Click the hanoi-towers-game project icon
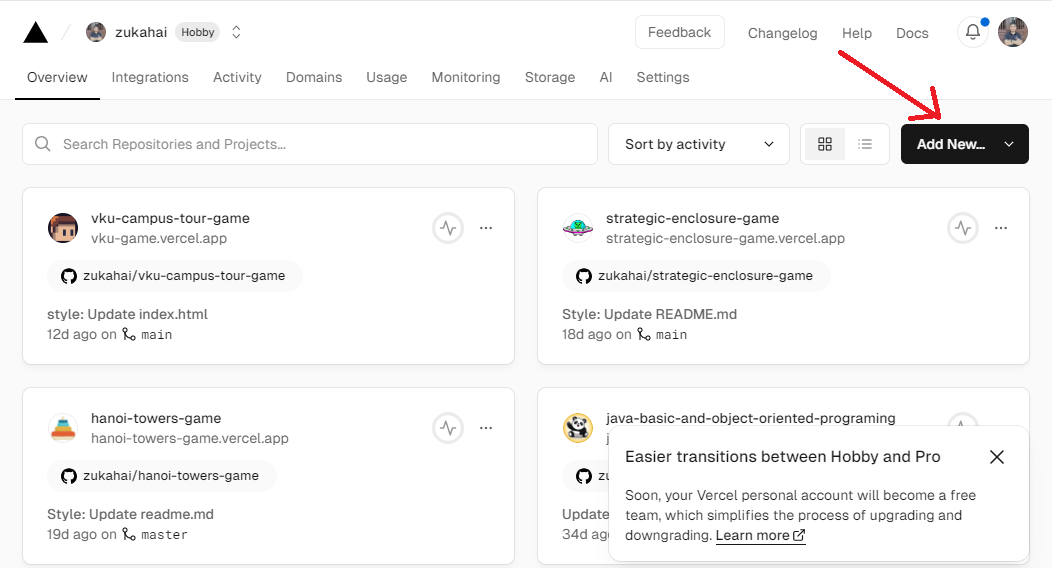This screenshot has height=568, width=1052. (63, 428)
